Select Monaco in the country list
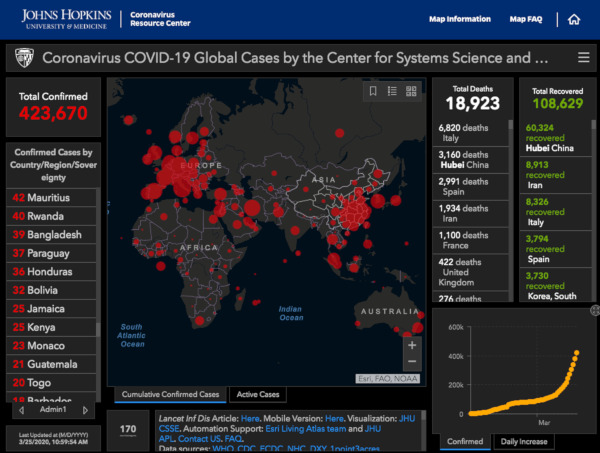 coord(51,345)
